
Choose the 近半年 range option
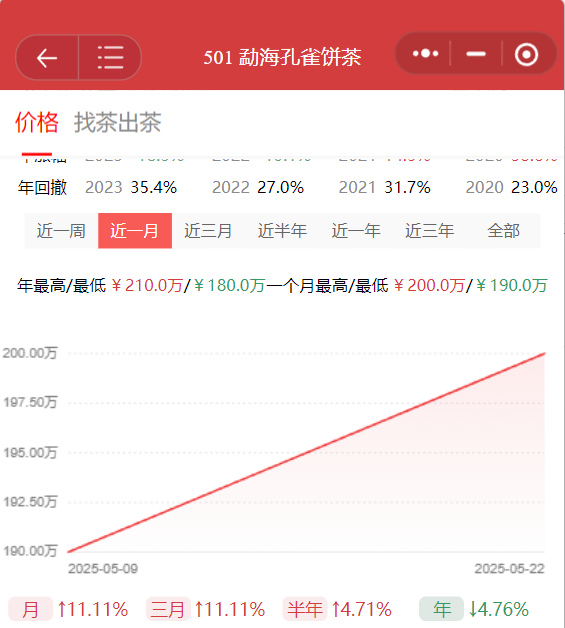click(x=282, y=231)
